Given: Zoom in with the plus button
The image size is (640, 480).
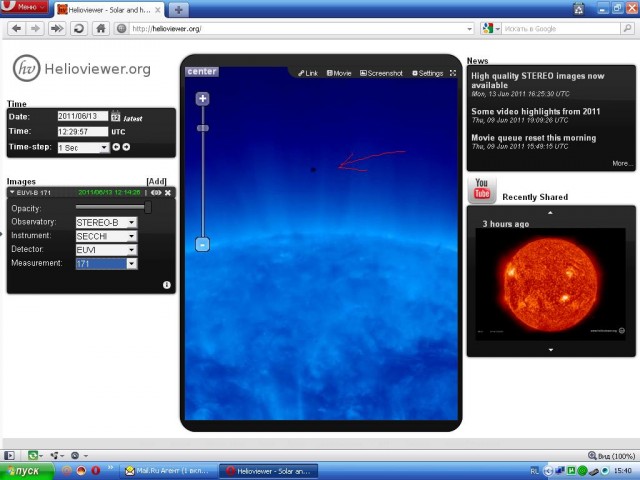Looking at the screenshot, I should [202, 98].
